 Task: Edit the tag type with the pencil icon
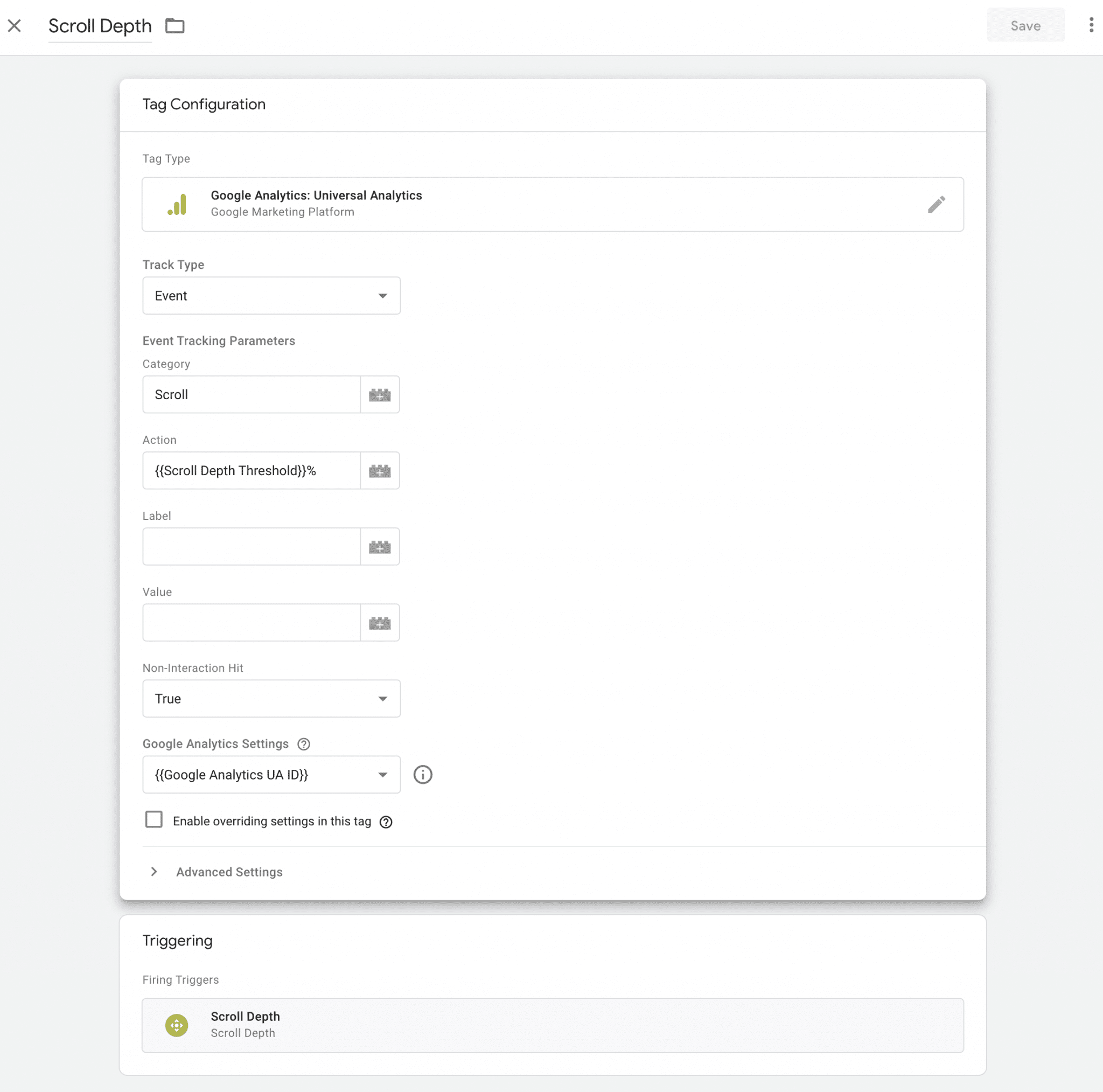coord(937,204)
